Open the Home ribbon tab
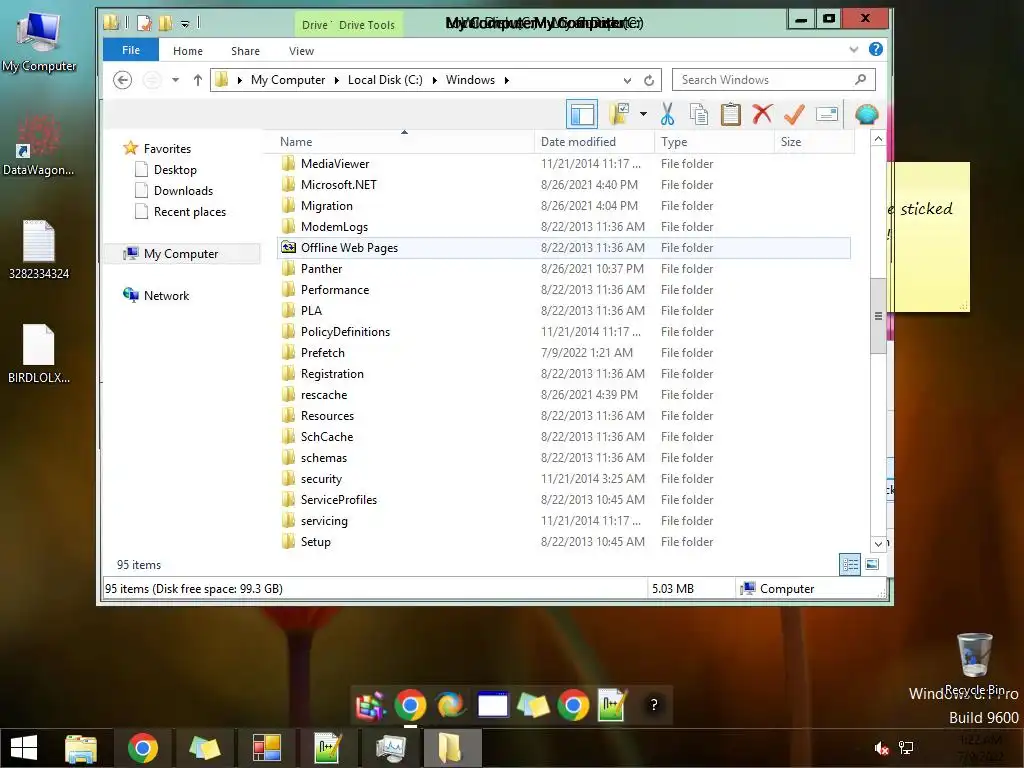Image resolution: width=1024 pixels, height=768 pixels. (x=187, y=51)
